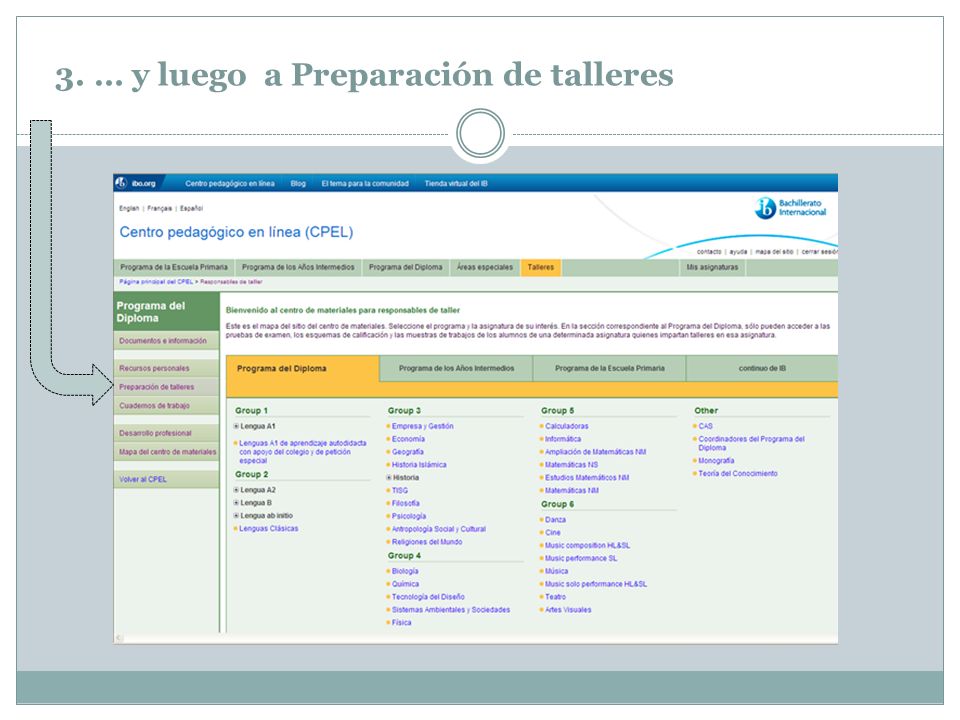Image resolution: width=960 pixels, height=720 pixels.
Task: Expand the Historia tree item
Action: pos(388,478)
